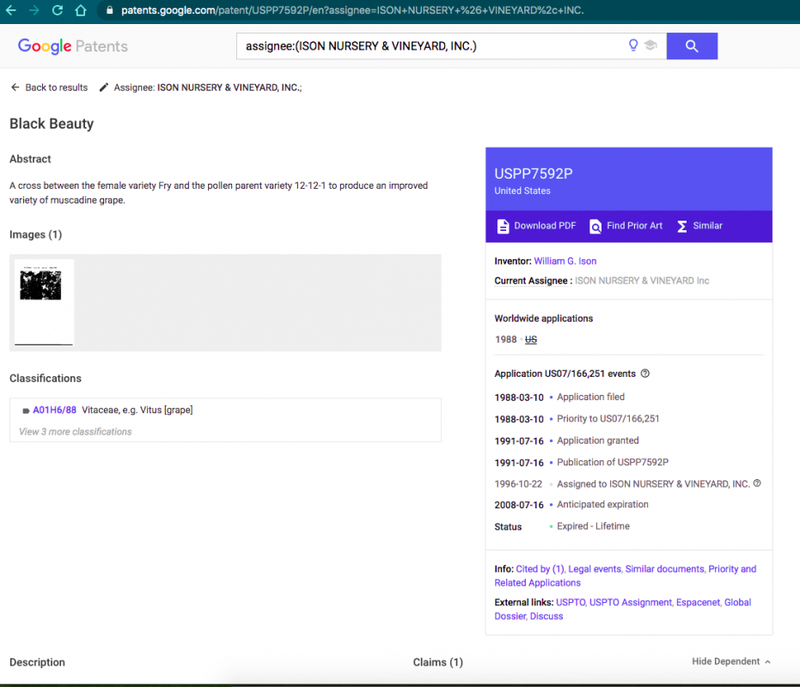The width and height of the screenshot is (800, 687).
Task: Click the USPP7592P patent number heading
Action: coord(533,174)
